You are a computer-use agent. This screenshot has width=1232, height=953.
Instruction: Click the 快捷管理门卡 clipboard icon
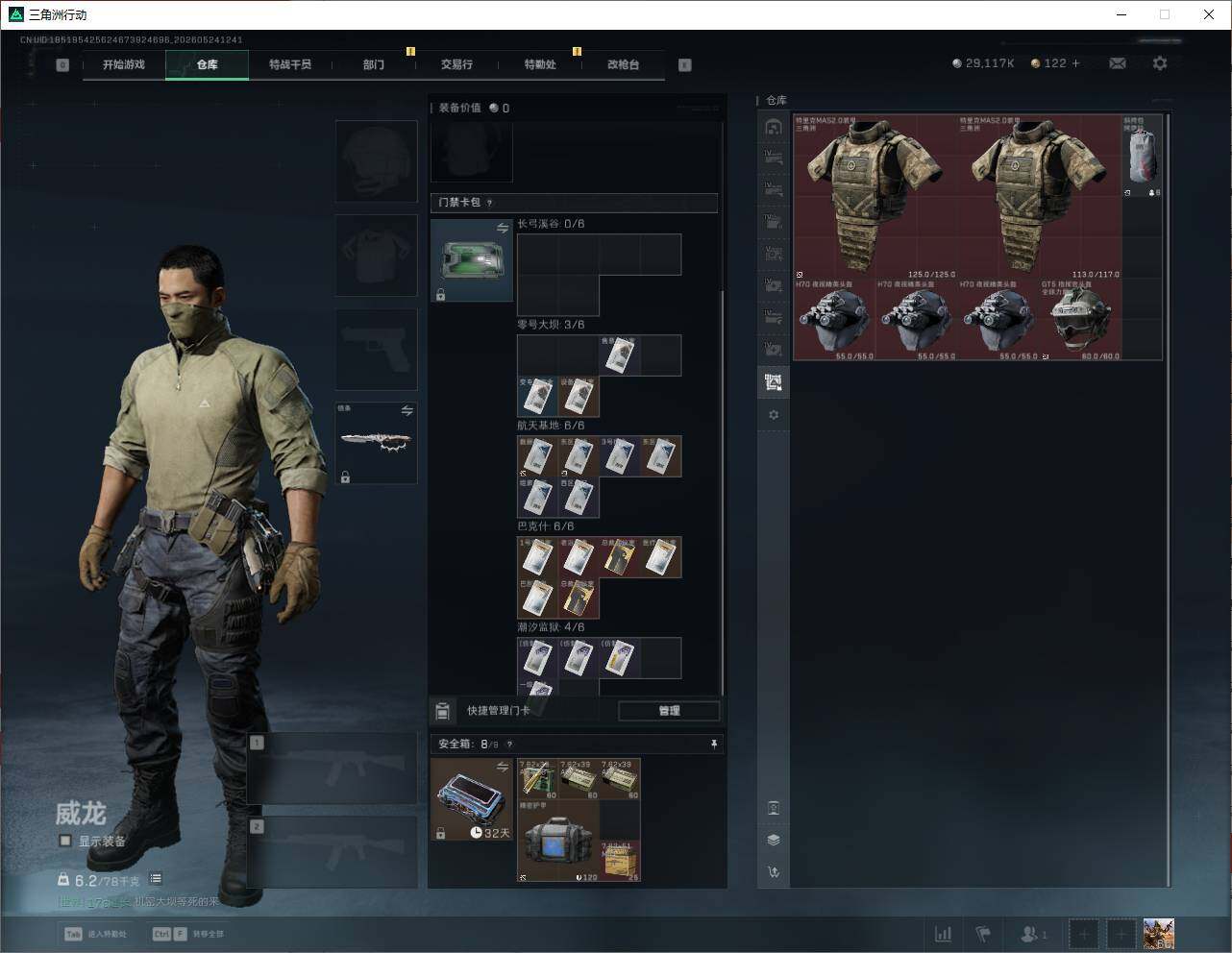click(442, 711)
